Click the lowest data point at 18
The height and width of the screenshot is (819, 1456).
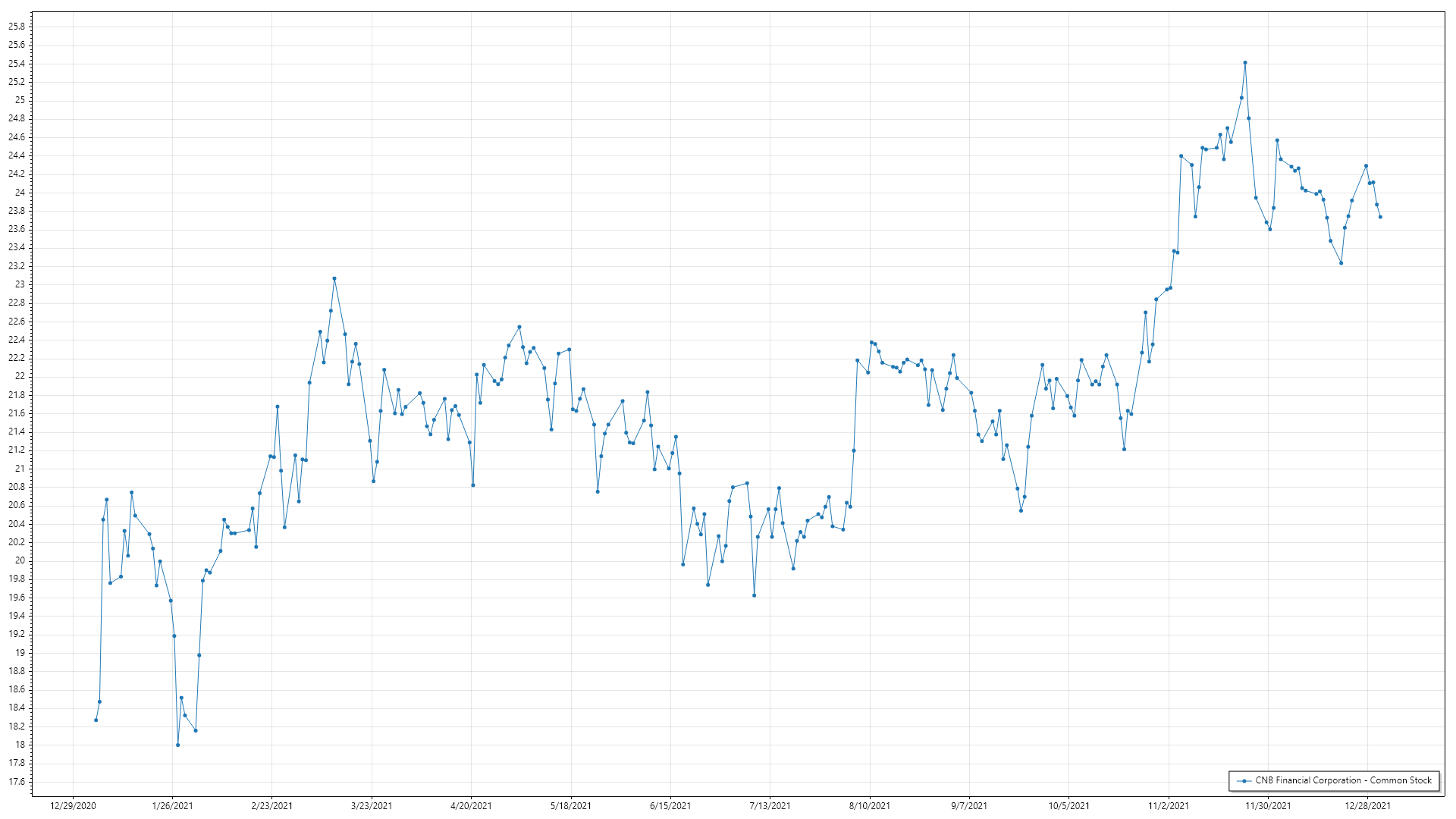pos(177,745)
